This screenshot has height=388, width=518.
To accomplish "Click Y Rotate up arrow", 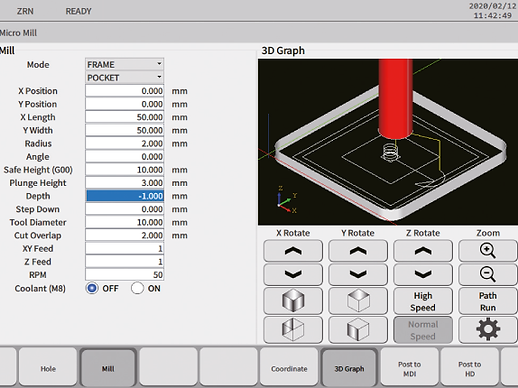I will coord(358,251).
